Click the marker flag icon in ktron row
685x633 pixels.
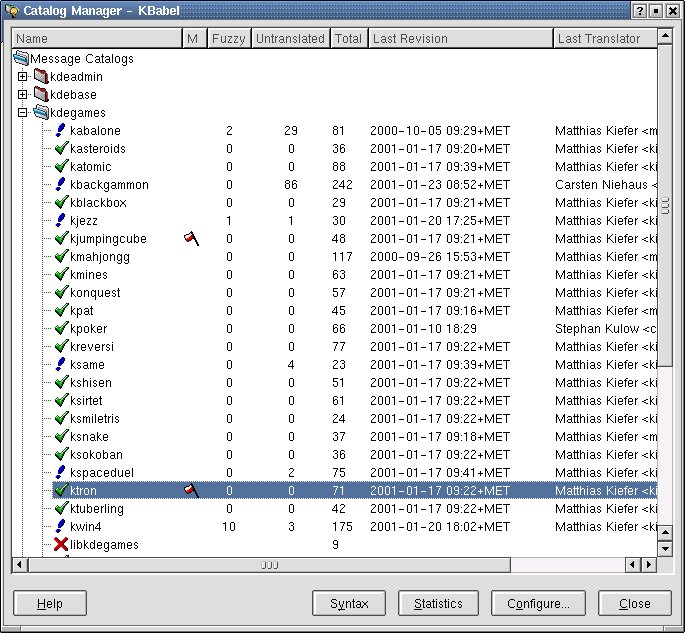(x=192, y=491)
